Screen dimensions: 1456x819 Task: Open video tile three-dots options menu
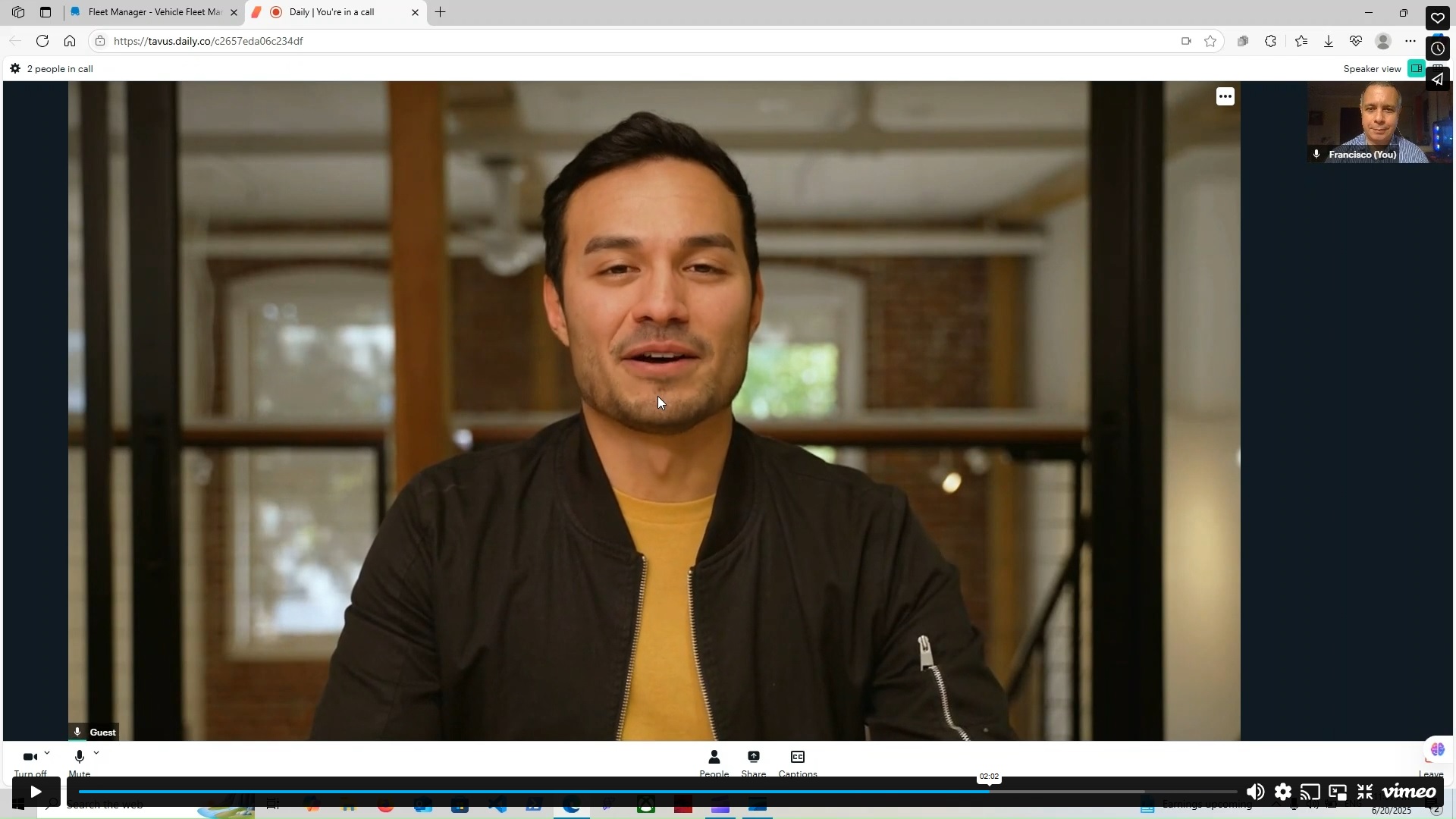[x=1225, y=96]
